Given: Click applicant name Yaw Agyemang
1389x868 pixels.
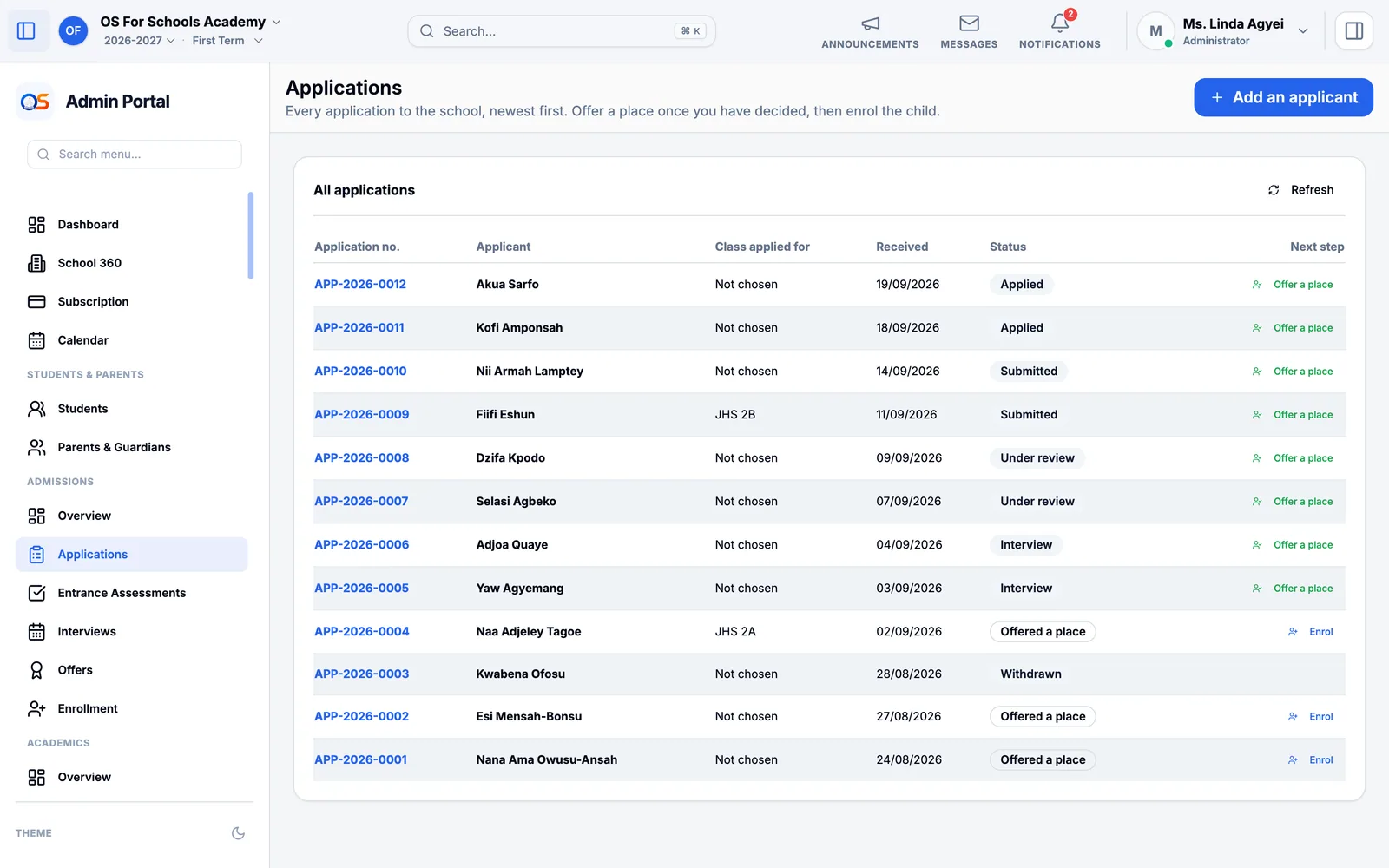Looking at the screenshot, I should click(519, 589).
